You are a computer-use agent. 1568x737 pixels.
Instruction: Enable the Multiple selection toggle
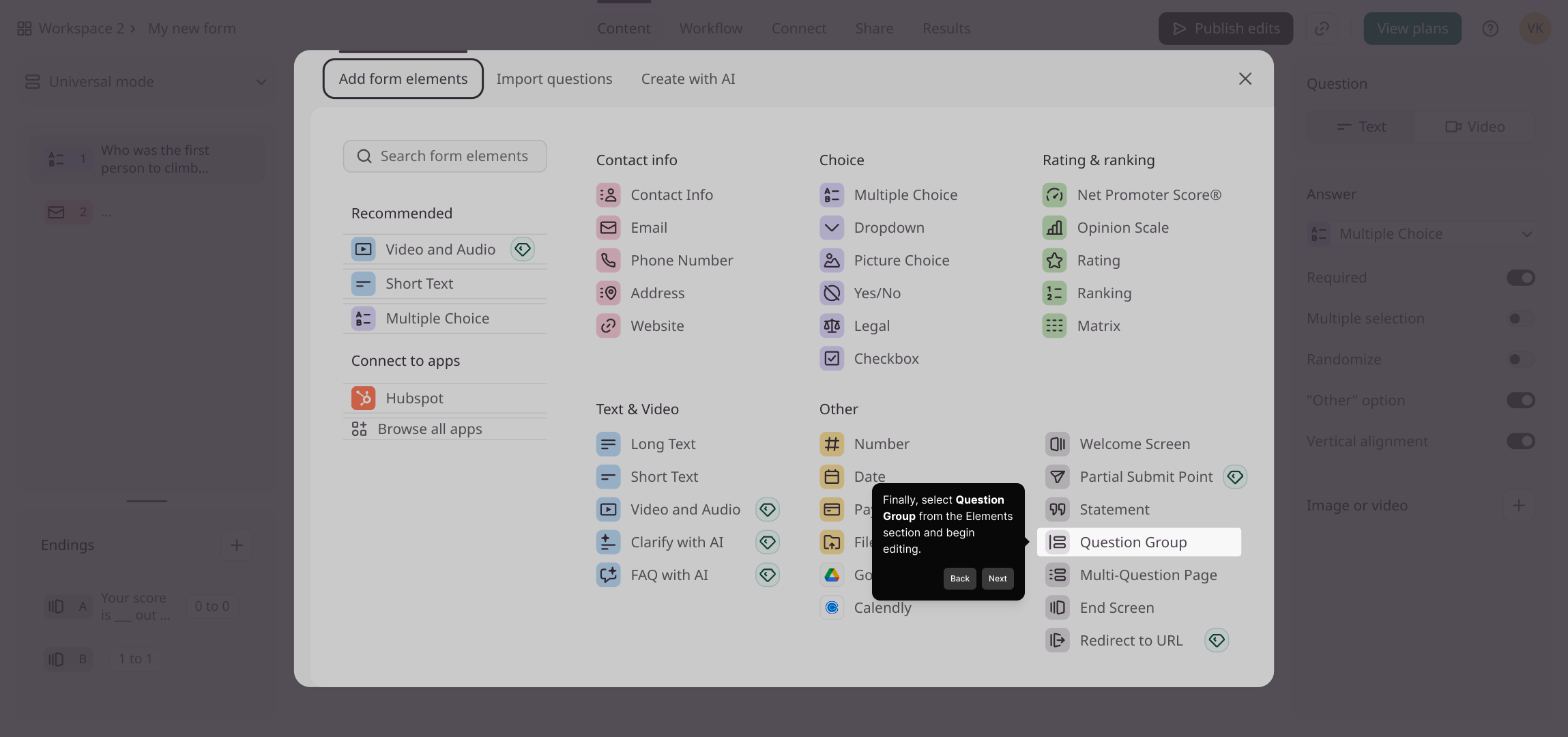[x=1520, y=319]
